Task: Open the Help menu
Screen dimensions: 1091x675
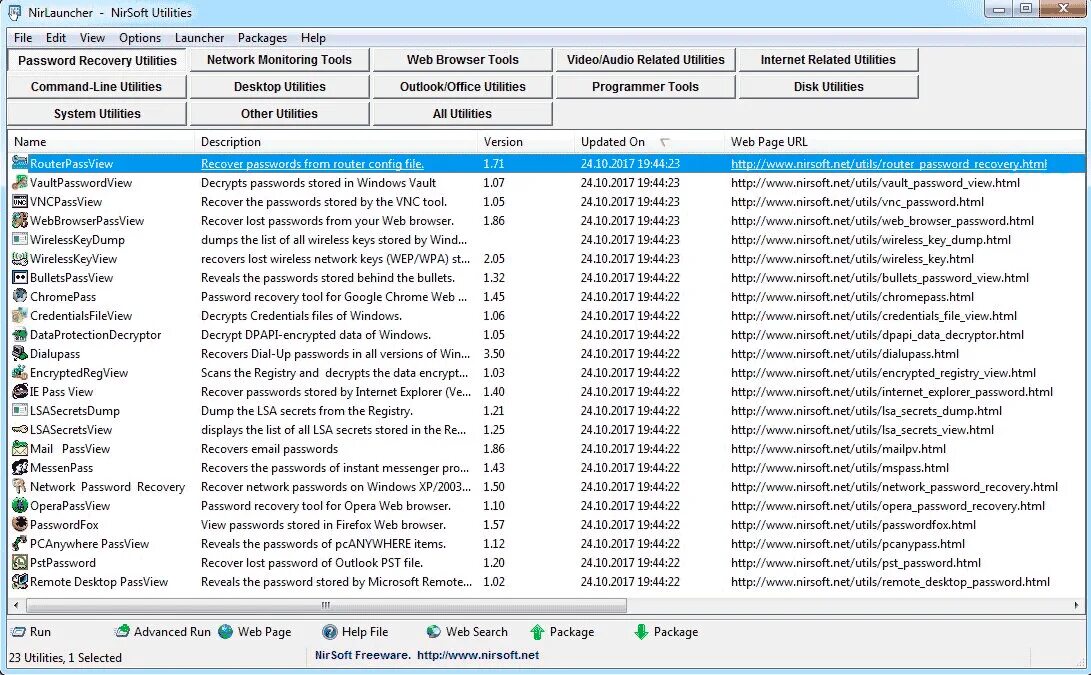Action: point(313,38)
